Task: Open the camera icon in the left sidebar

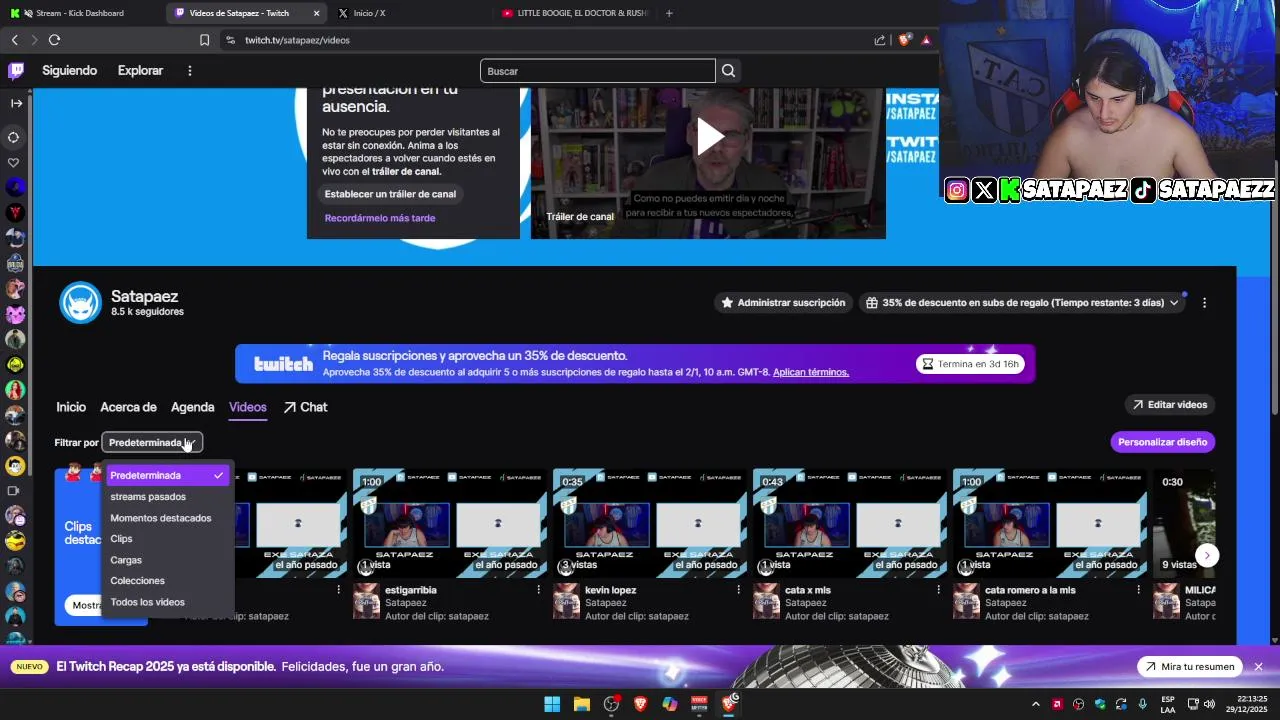Action: pyautogui.click(x=14, y=491)
